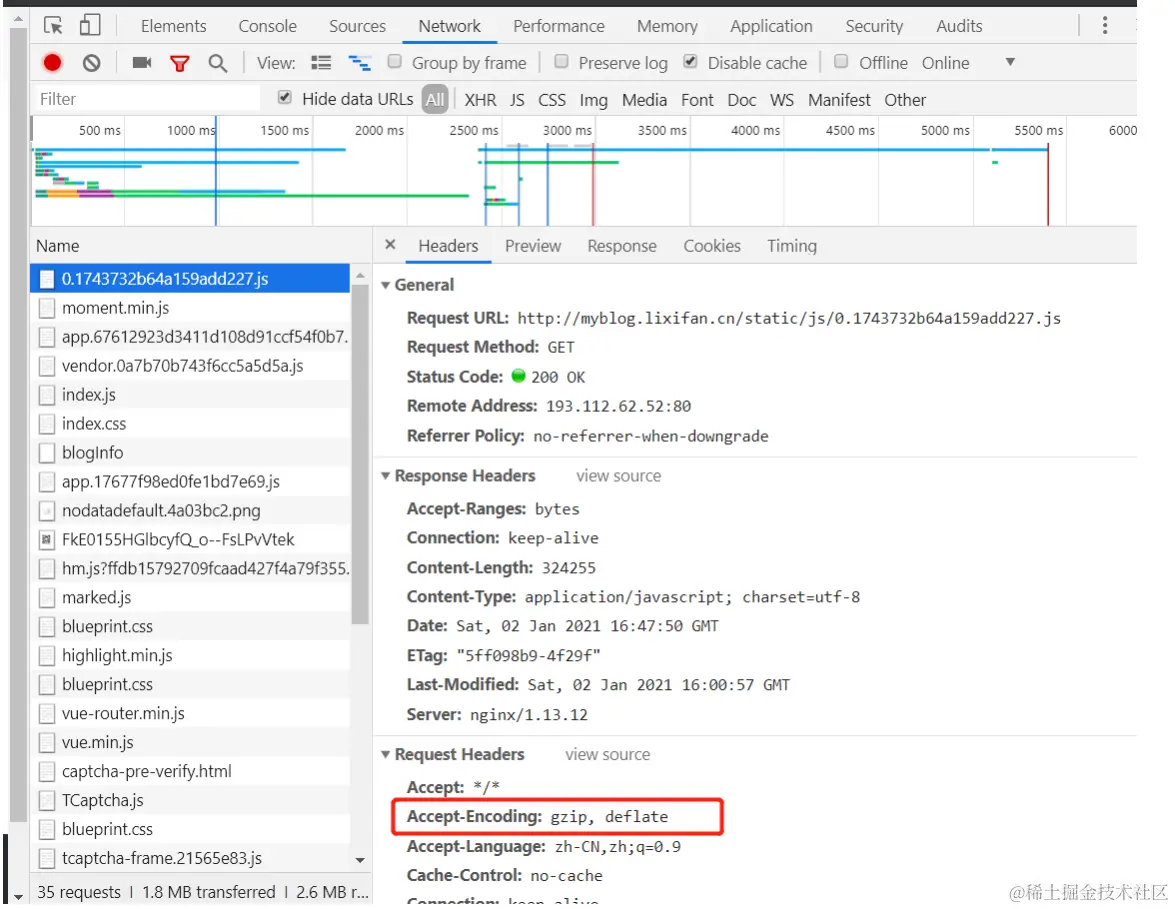1175x909 pixels.
Task: Toggle capture screenshots camera icon
Action: click(x=142, y=62)
